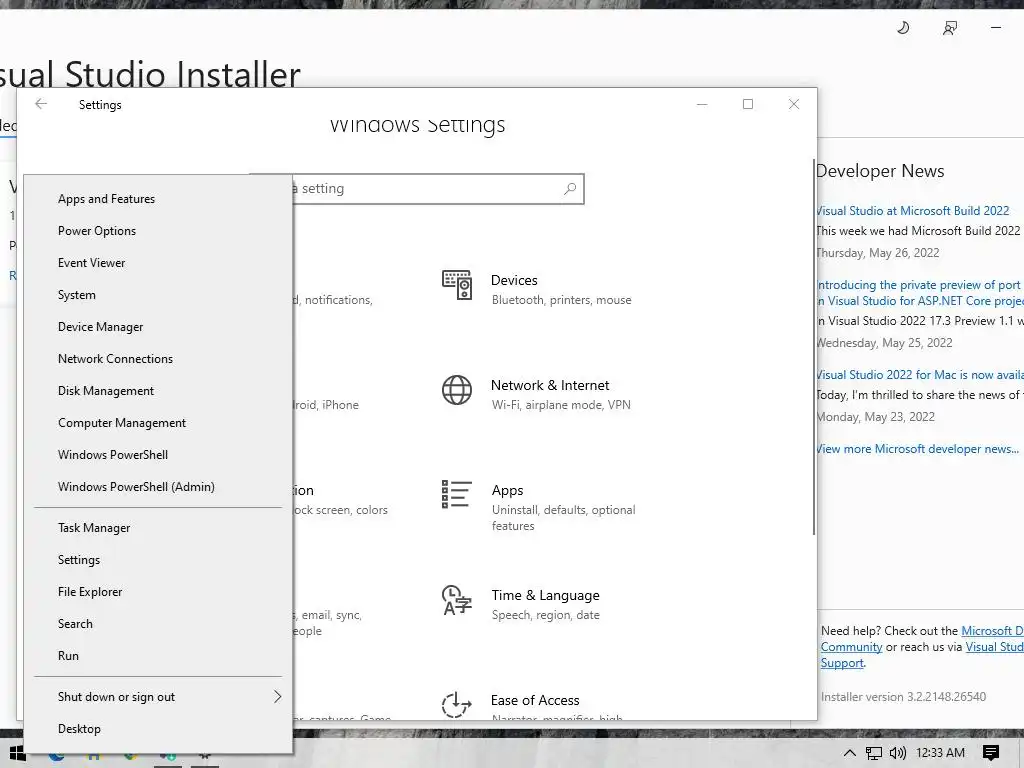Click 'Bluetooth, printers, mouse' description

(x=562, y=300)
